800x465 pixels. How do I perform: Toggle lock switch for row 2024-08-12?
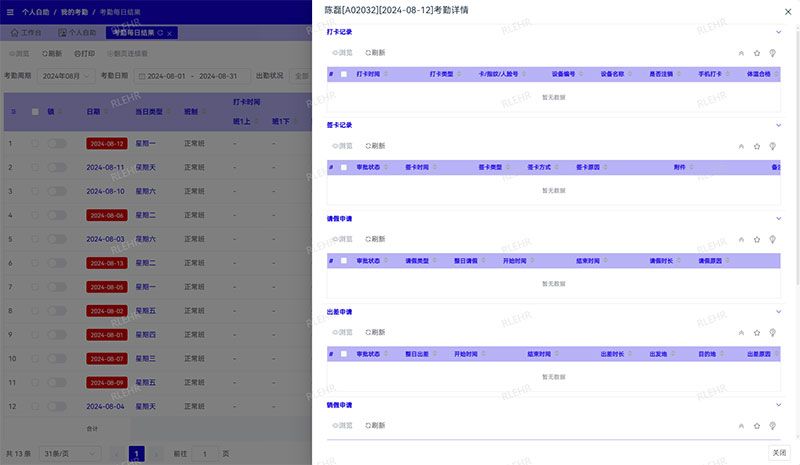coord(57,144)
